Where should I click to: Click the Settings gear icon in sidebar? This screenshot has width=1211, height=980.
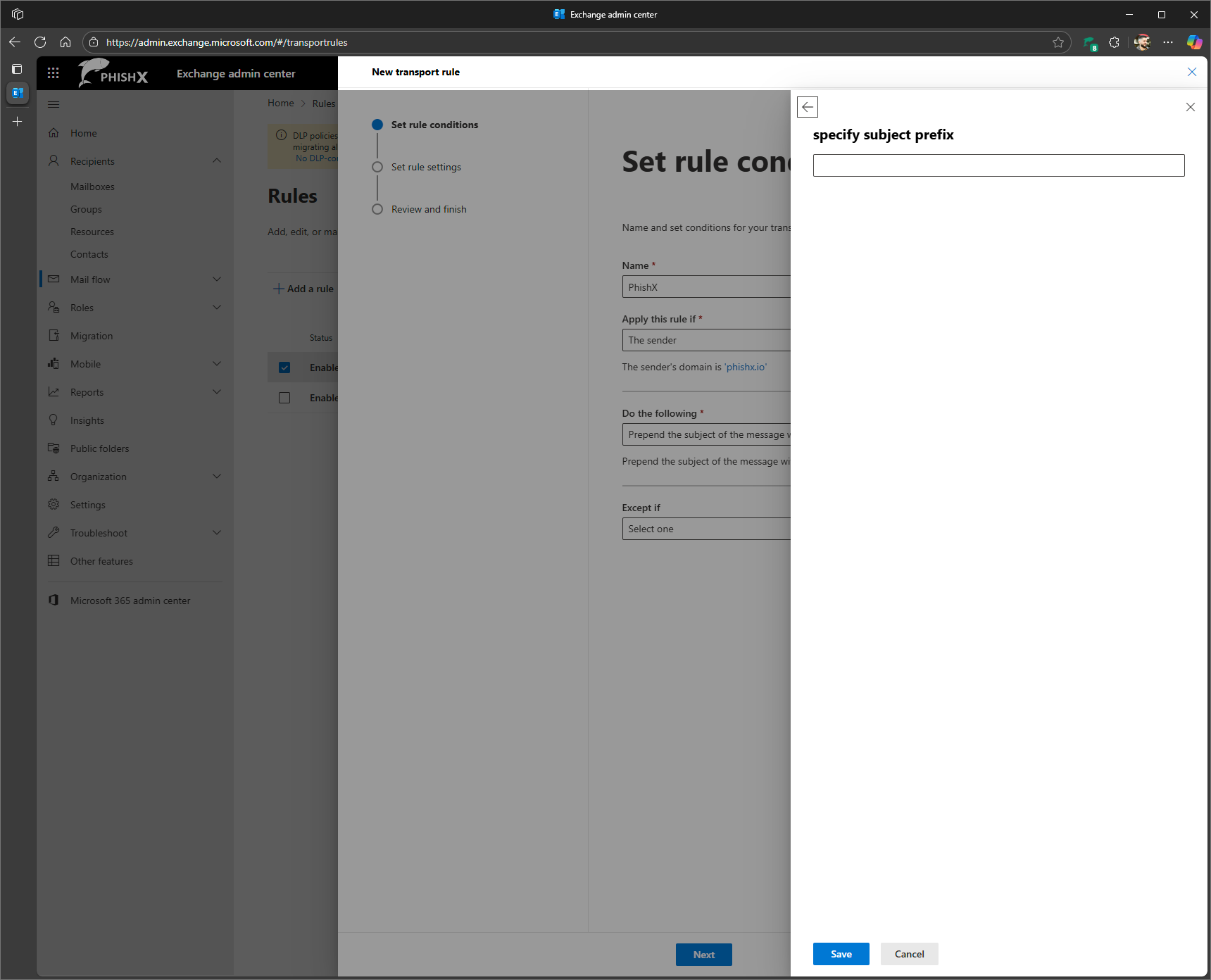click(54, 504)
